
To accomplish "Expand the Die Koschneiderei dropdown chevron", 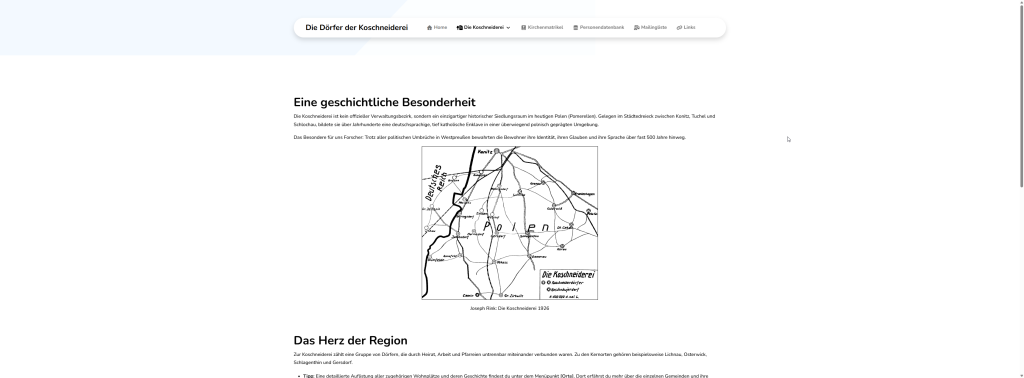I will tap(508, 27).
